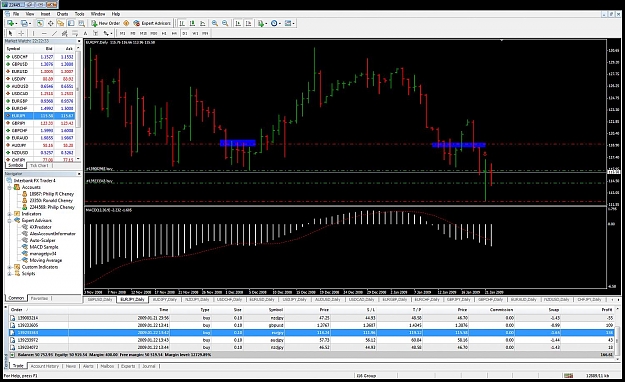Click the Arrows objects toolbar icon
The width and height of the screenshot is (625, 382).
click(x=106, y=33)
